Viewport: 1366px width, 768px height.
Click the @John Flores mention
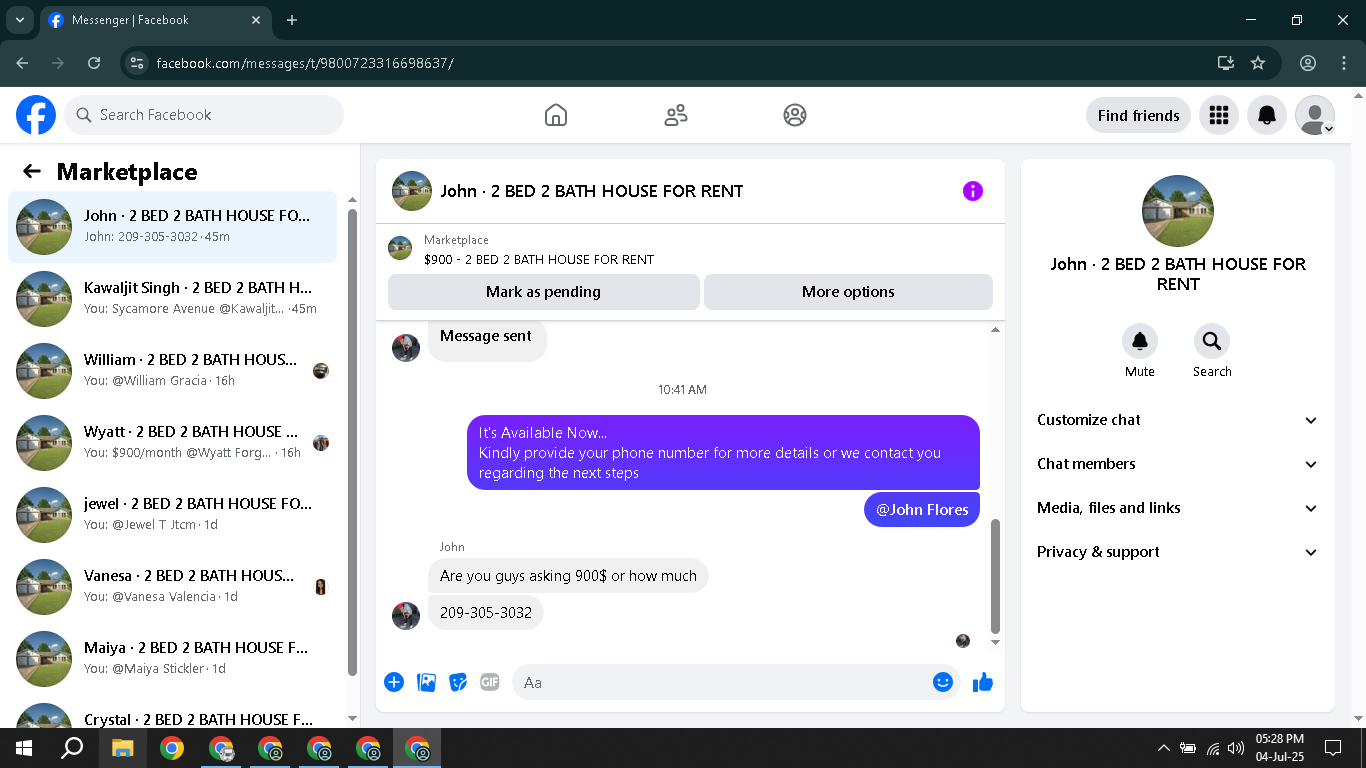coord(922,510)
